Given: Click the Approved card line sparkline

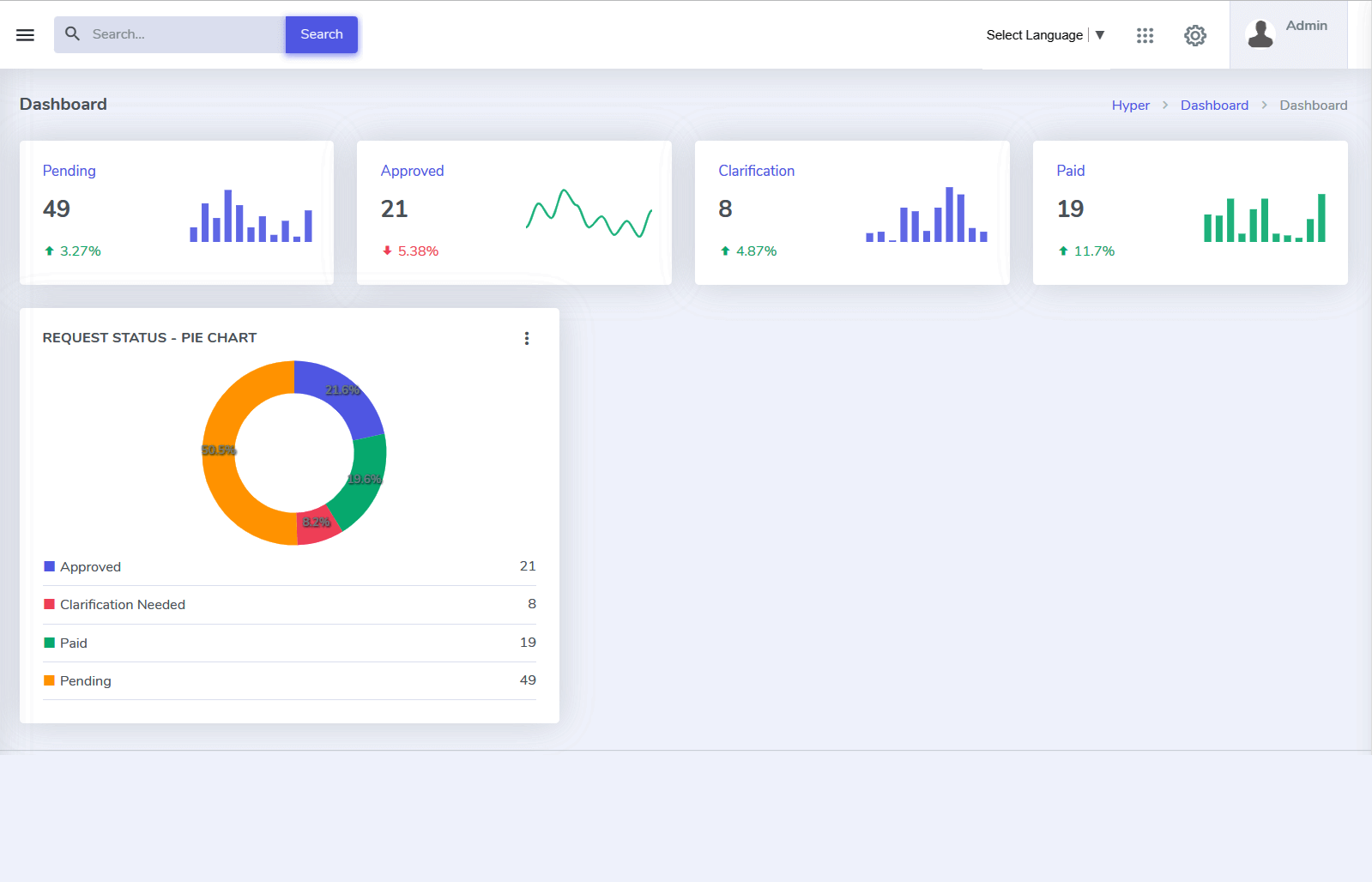Looking at the screenshot, I should pos(589,214).
